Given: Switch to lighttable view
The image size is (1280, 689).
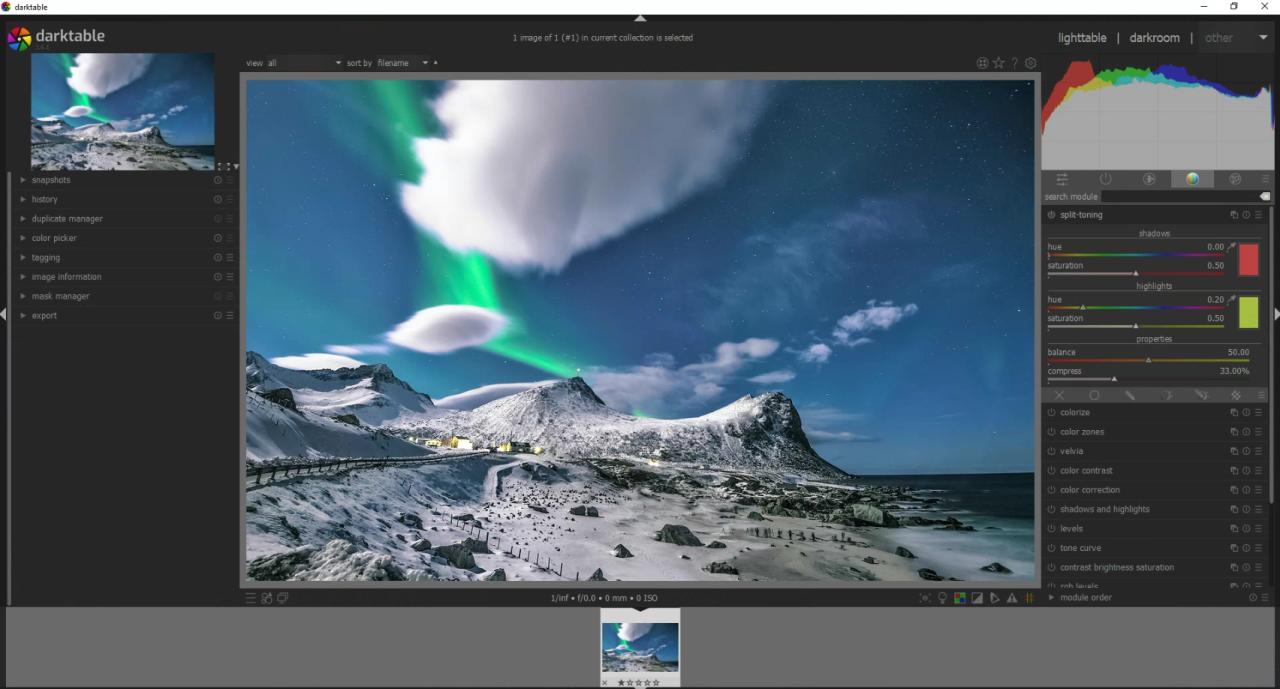Looking at the screenshot, I should point(1082,38).
